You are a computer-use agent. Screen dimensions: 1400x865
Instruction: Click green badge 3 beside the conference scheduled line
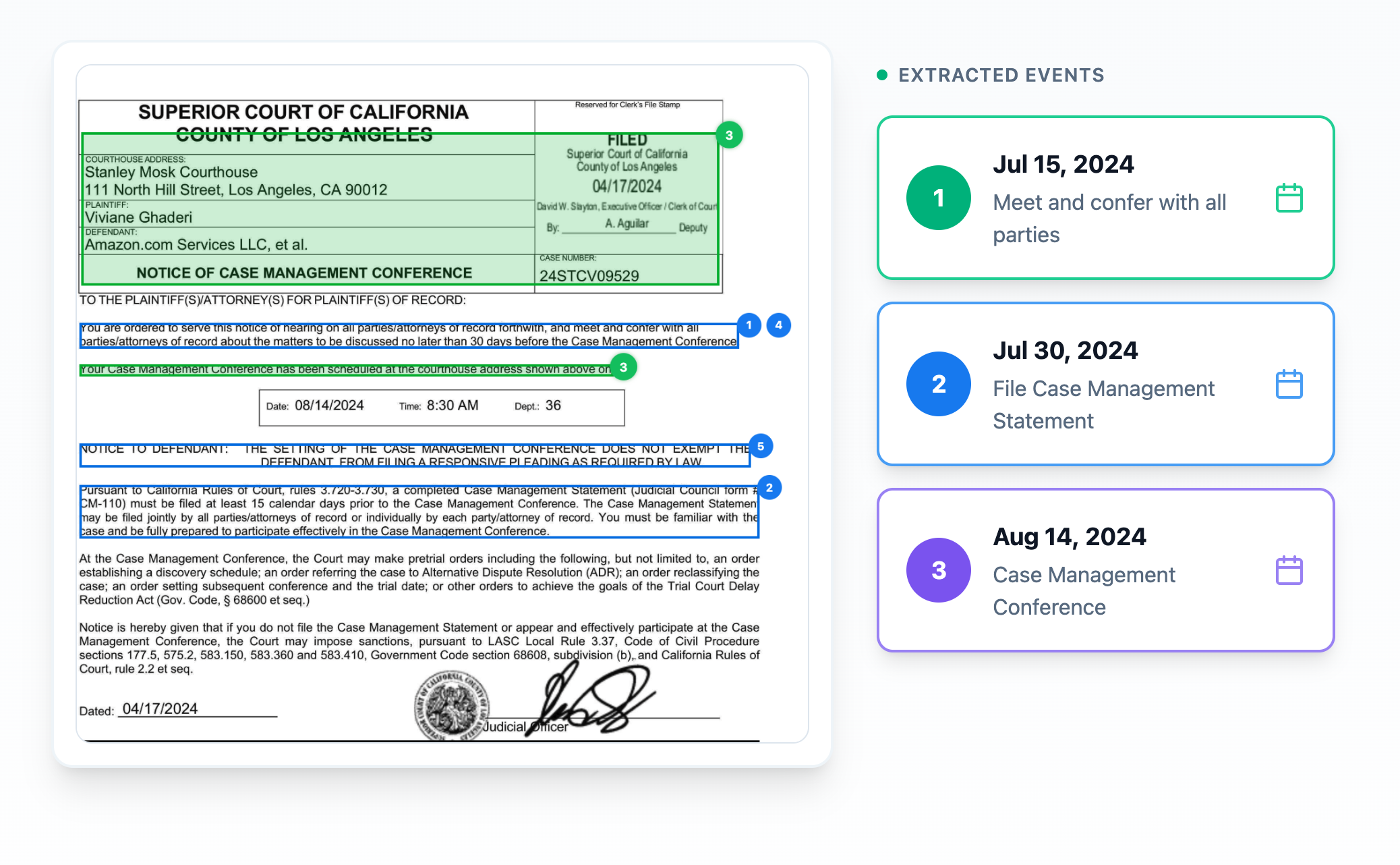[x=624, y=368]
